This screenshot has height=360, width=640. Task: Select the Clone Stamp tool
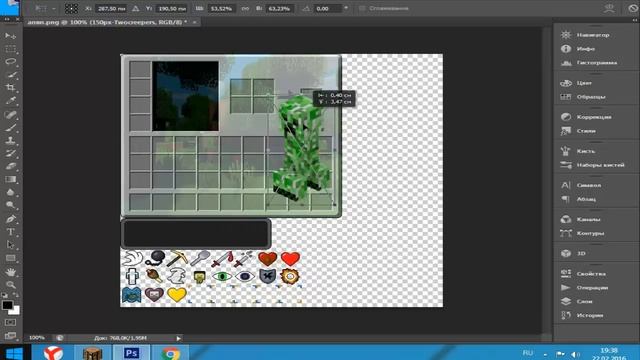pos(10,140)
